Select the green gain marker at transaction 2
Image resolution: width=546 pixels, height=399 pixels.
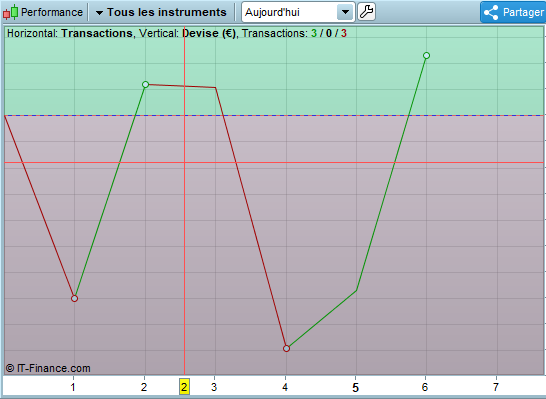[x=146, y=84]
